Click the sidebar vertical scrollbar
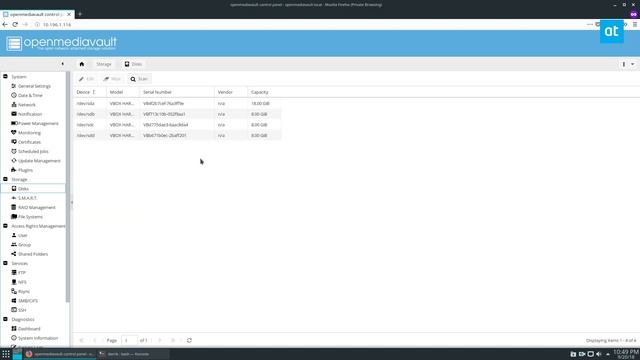Image resolution: width=640 pixels, height=360 pixels. click(x=68, y=188)
